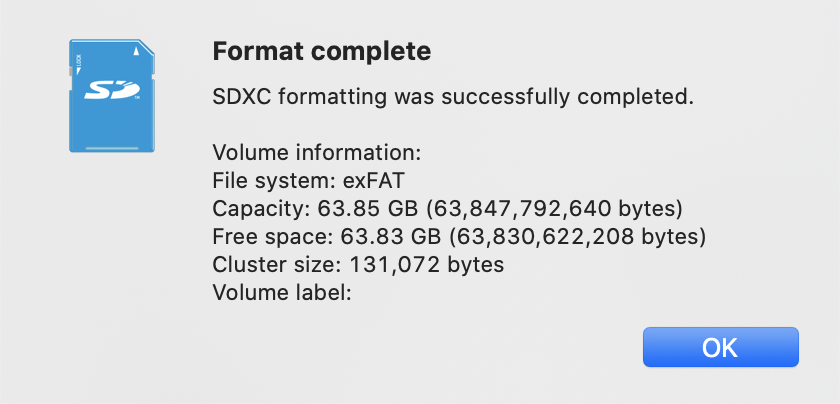Click the blue SD card icon

click(x=112, y=95)
